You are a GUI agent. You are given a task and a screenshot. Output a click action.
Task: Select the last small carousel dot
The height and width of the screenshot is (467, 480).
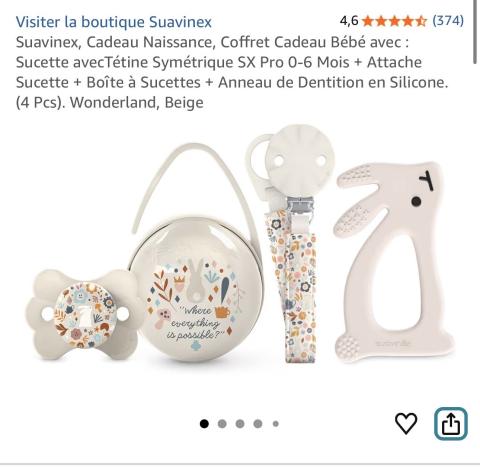coord(275,424)
